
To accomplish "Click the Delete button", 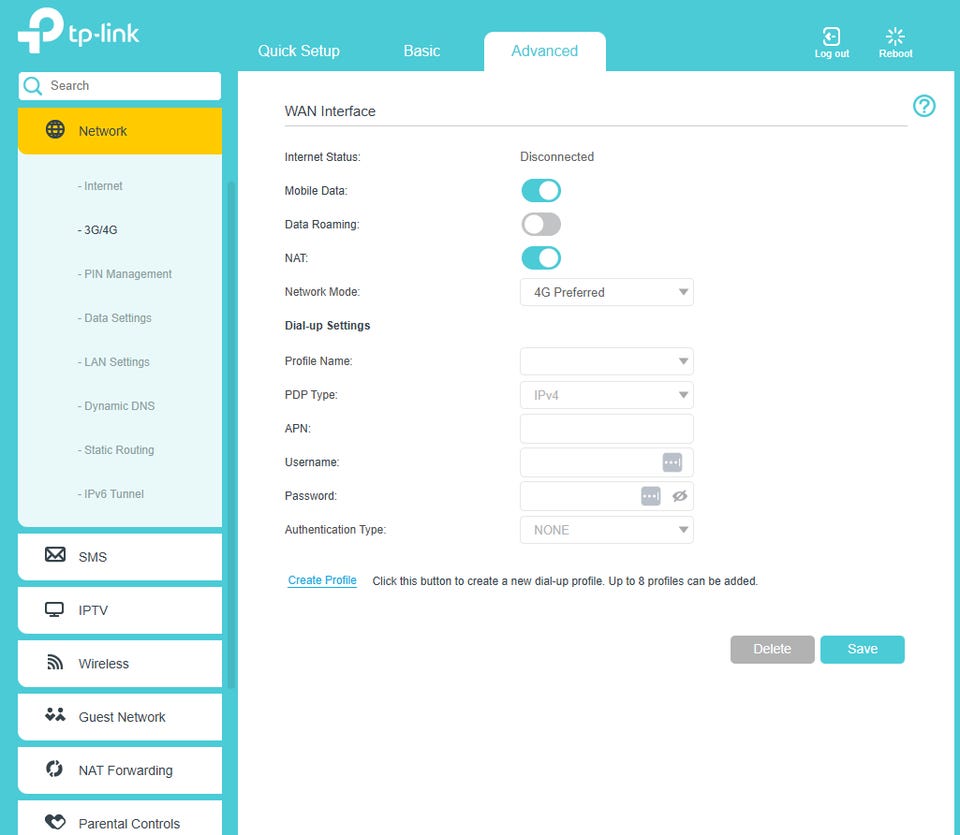I will [x=772, y=649].
